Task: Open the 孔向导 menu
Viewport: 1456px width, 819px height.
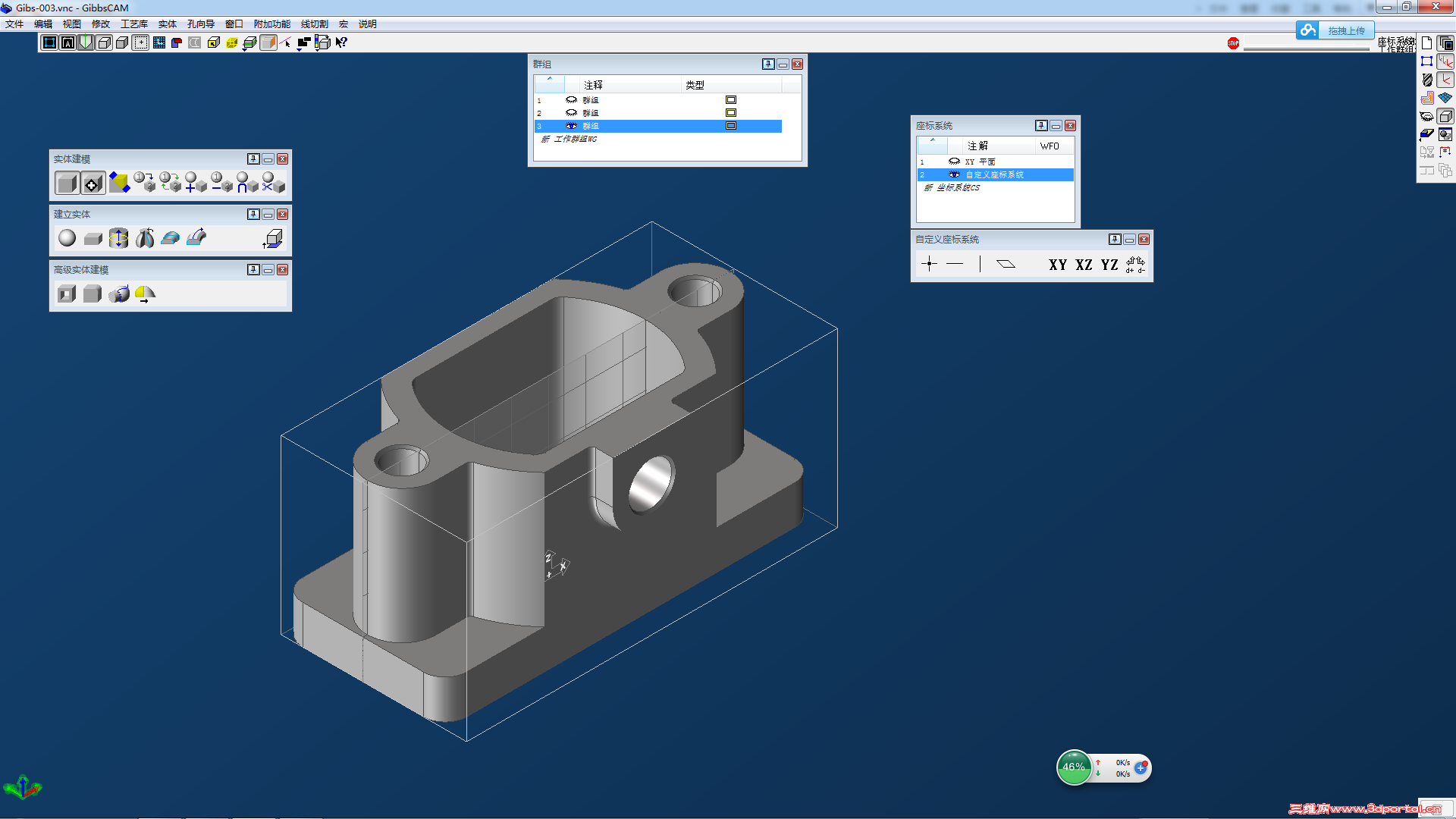Action: click(201, 24)
